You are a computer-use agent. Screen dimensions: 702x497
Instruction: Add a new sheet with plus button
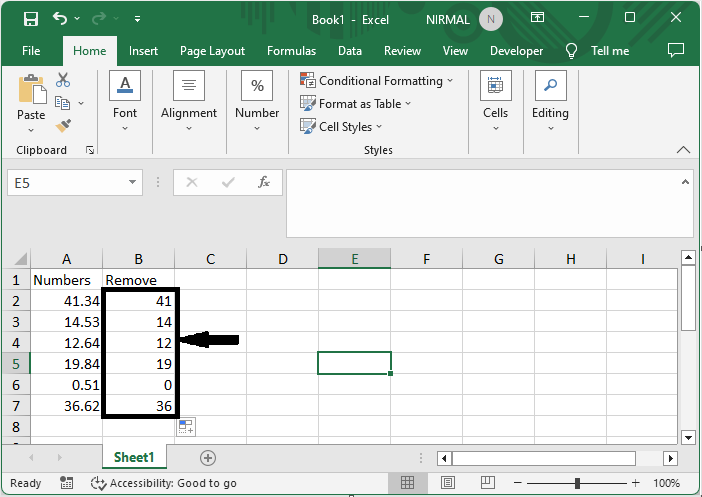pos(207,458)
